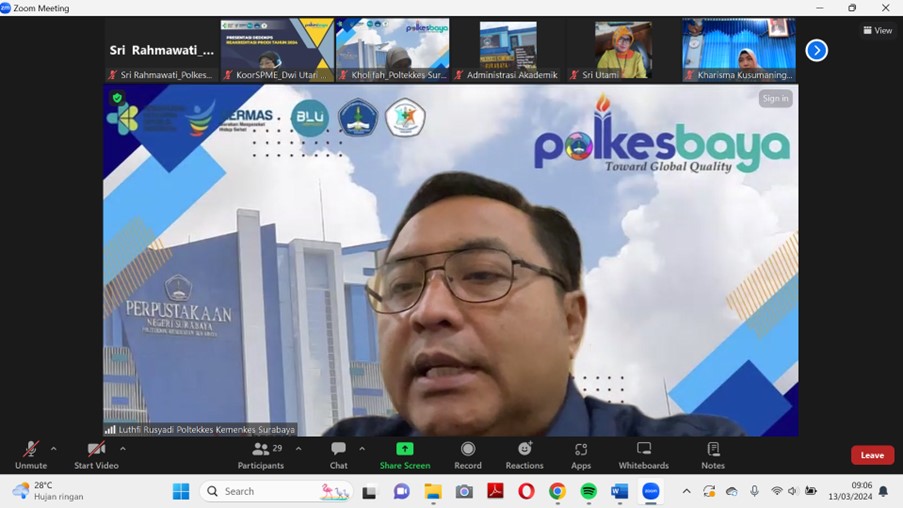Start recording with Record button
Image resolution: width=903 pixels, height=508 pixels.
pos(468,455)
